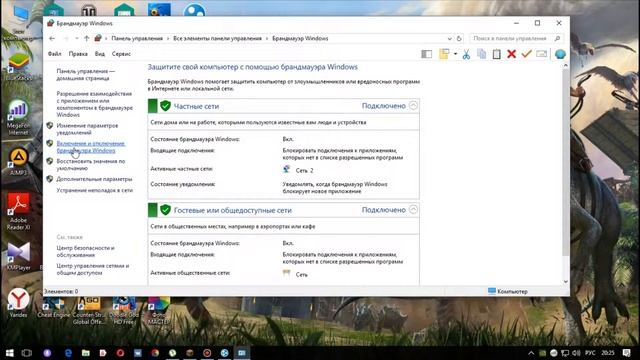This screenshot has width=640, height=360.
Task: Click the email toolbar icon
Action: pos(542,54)
